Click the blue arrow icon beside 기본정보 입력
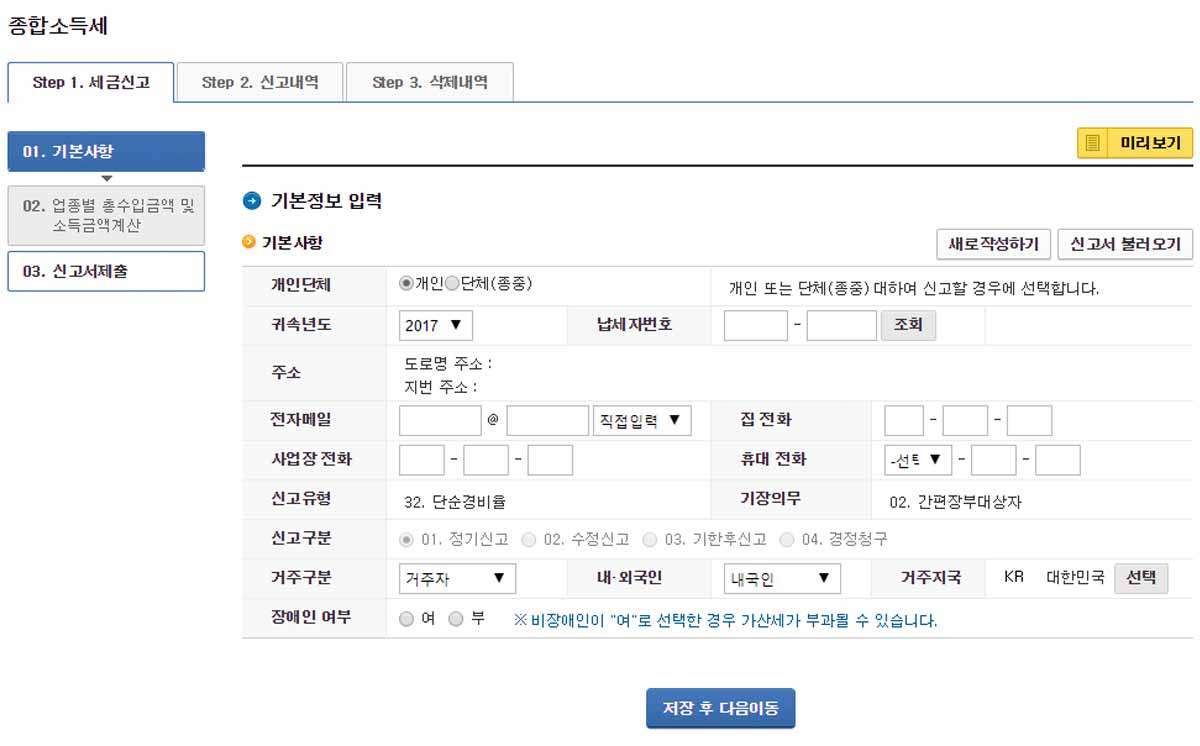 252,201
